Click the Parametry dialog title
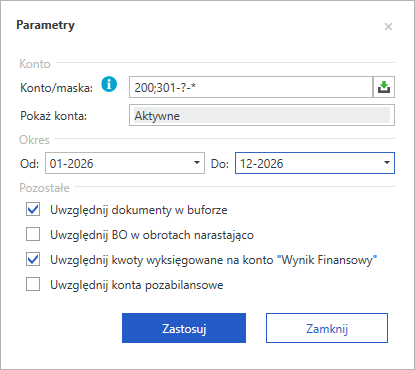Screen dimensions: 415x370 pos(45,25)
